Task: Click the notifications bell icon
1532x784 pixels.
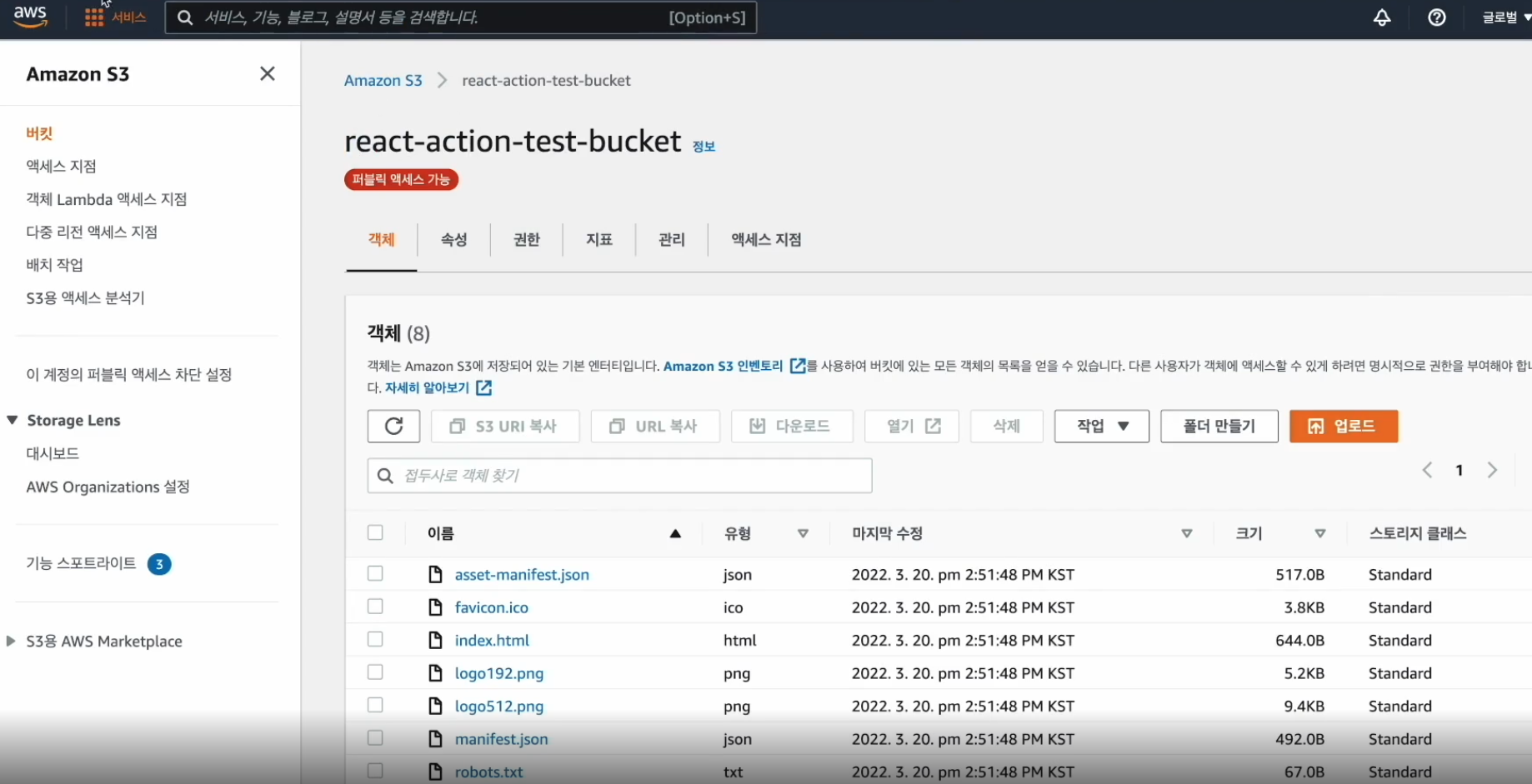Action: point(1382,17)
